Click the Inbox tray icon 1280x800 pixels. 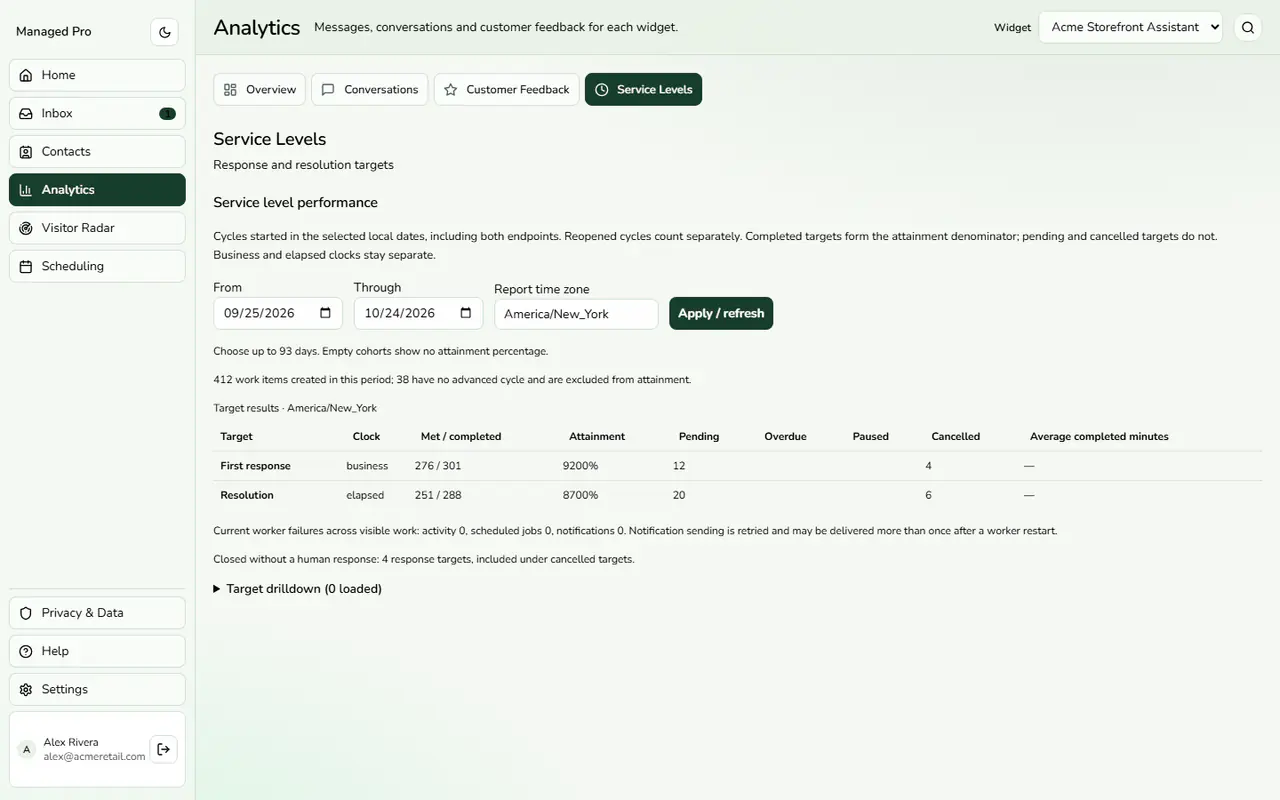(26, 113)
